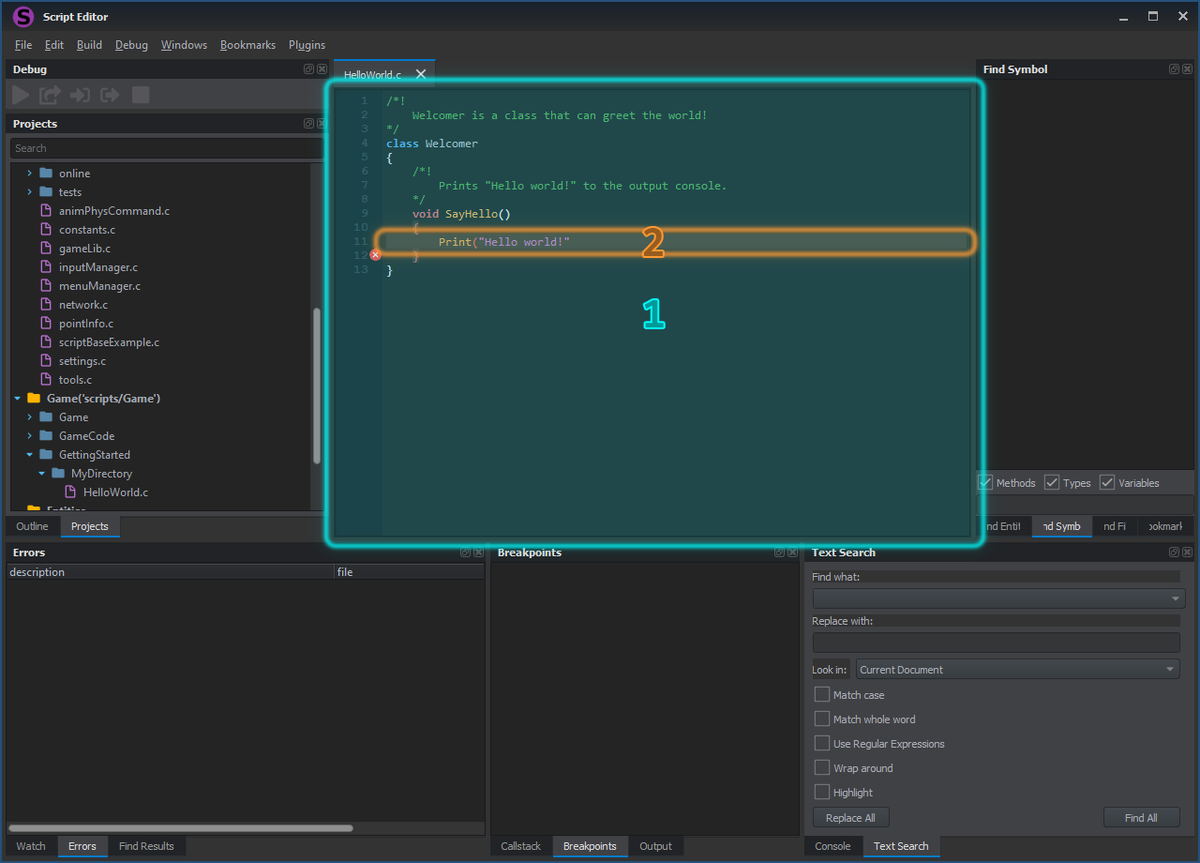
Task: Click the float icon on the Errors panel
Action: coord(464,551)
